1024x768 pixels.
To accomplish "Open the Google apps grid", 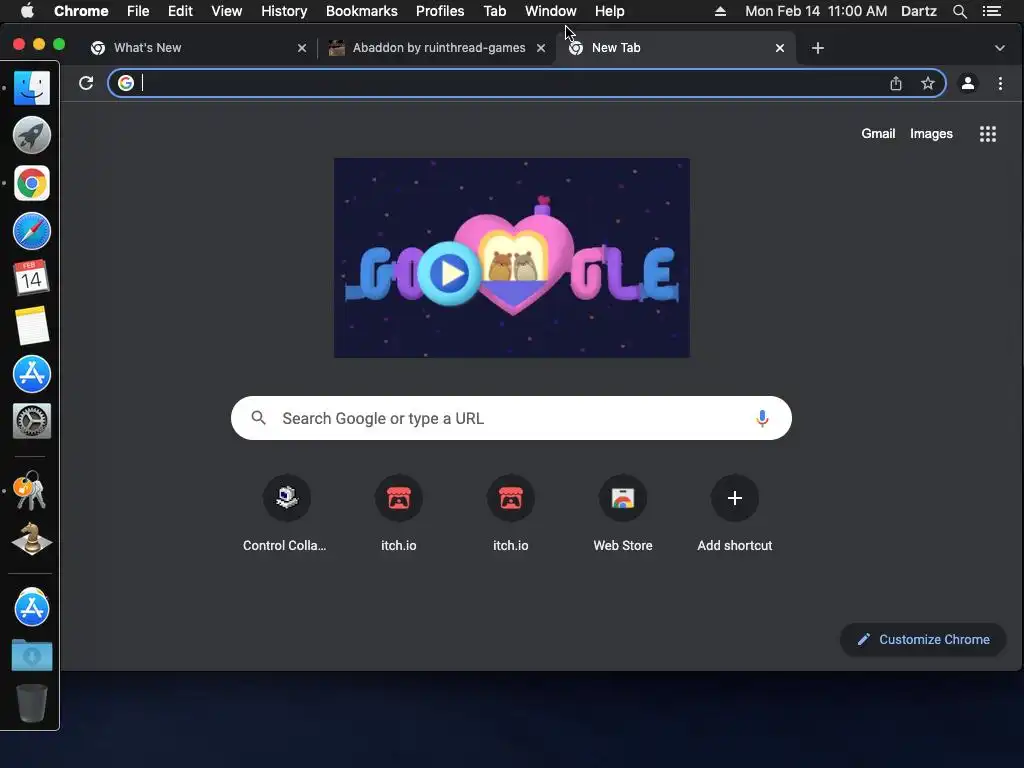I will [x=988, y=134].
